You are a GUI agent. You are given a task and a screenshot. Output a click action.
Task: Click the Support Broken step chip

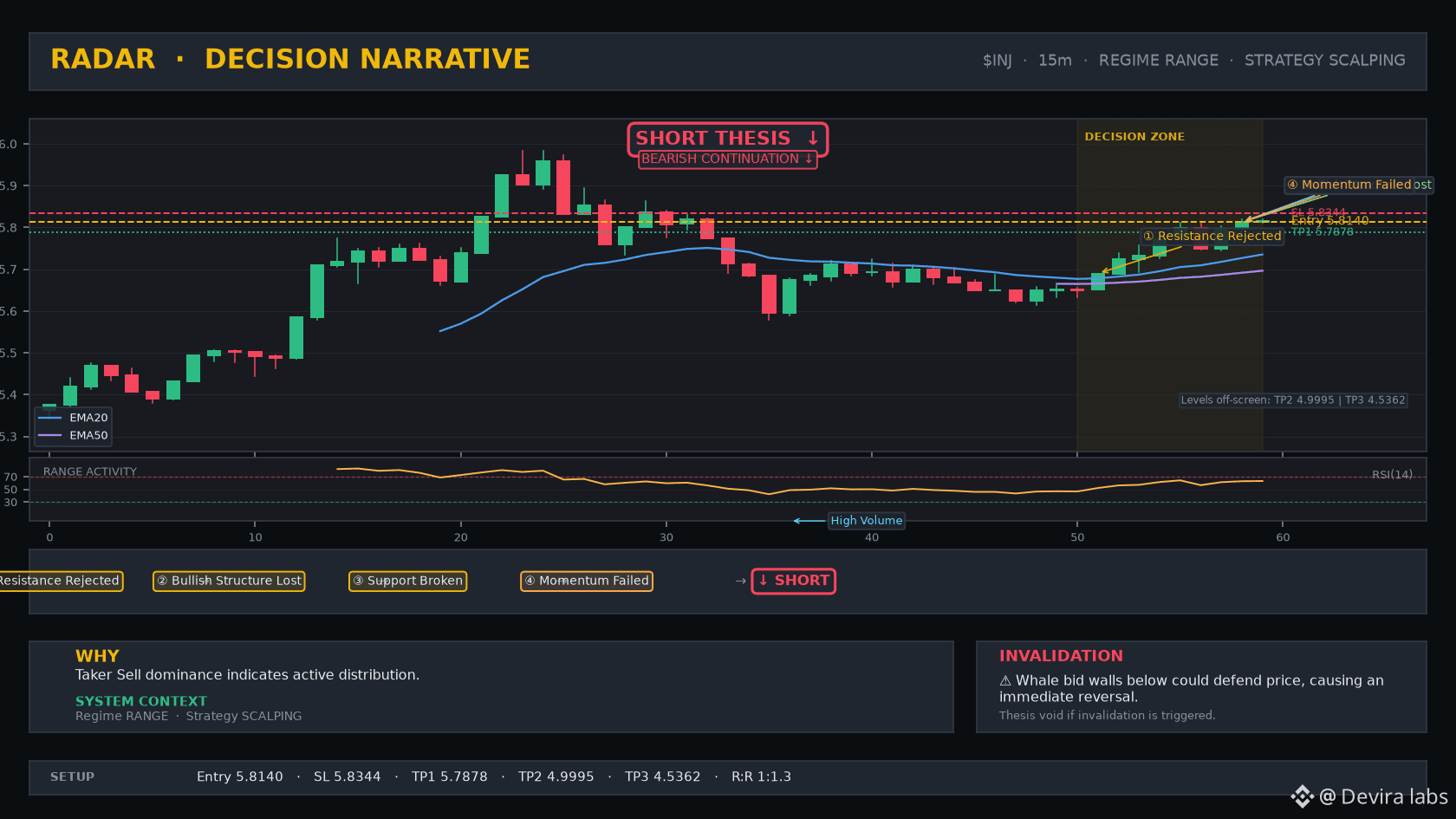pos(407,581)
